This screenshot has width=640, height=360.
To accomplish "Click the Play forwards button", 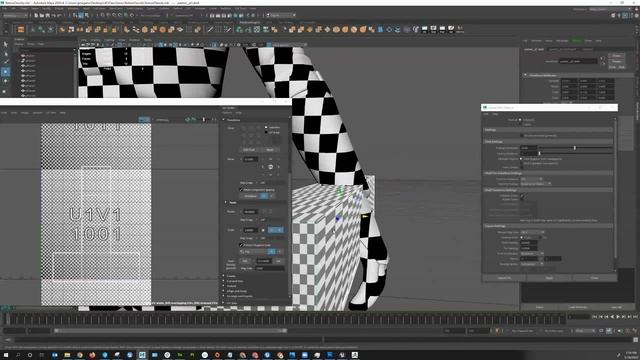I will point(618,317).
